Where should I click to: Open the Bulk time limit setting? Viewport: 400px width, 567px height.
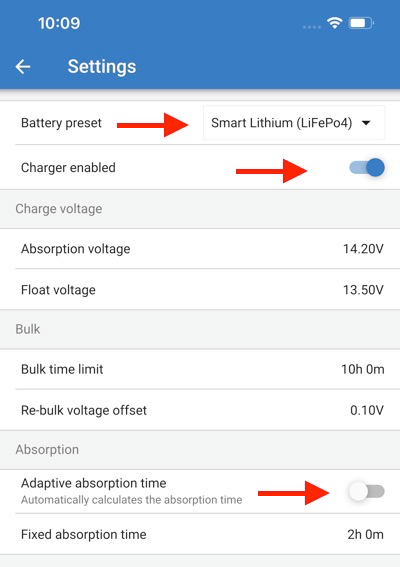[200, 369]
